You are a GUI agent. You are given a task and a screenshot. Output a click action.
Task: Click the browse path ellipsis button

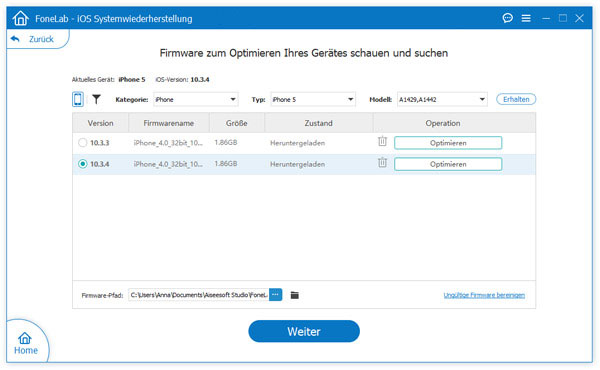(276, 295)
